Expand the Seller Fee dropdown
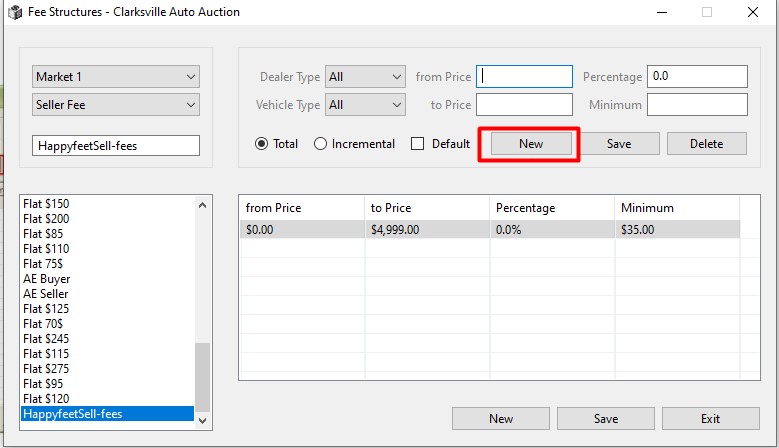The width and height of the screenshot is (779, 448). pos(116,105)
